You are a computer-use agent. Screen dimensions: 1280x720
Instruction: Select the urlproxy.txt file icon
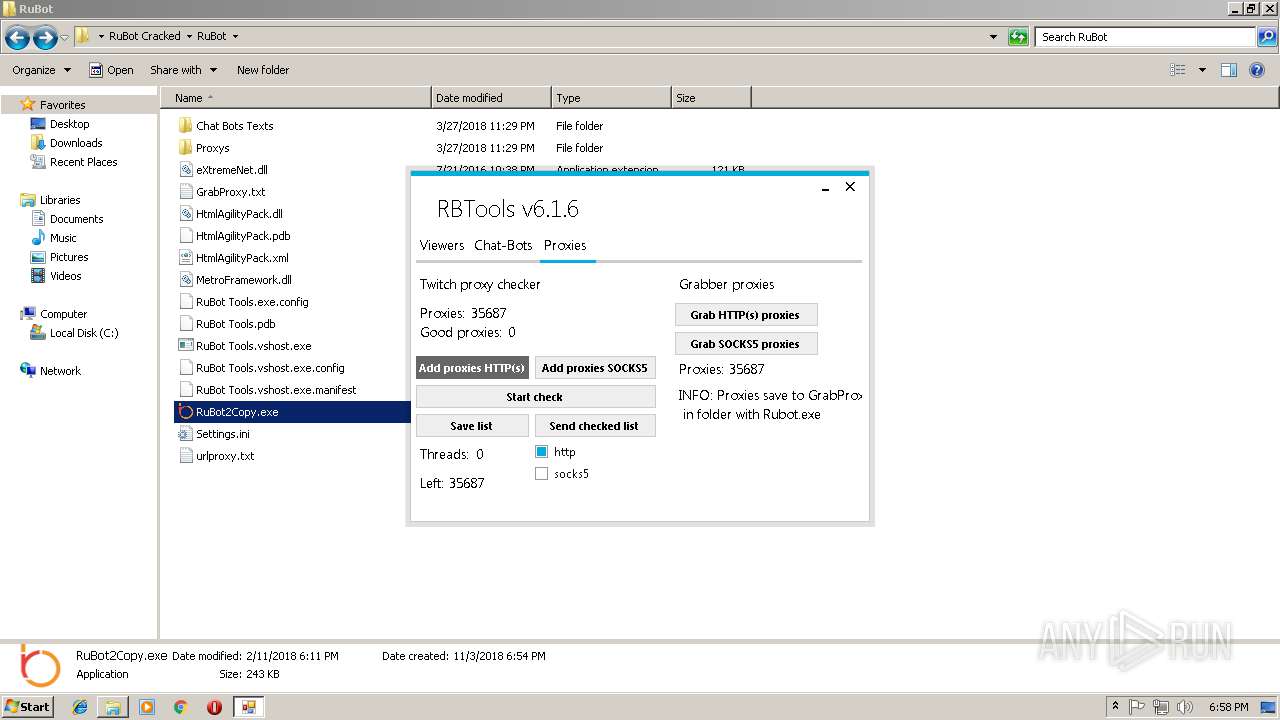tap(185, 456)
